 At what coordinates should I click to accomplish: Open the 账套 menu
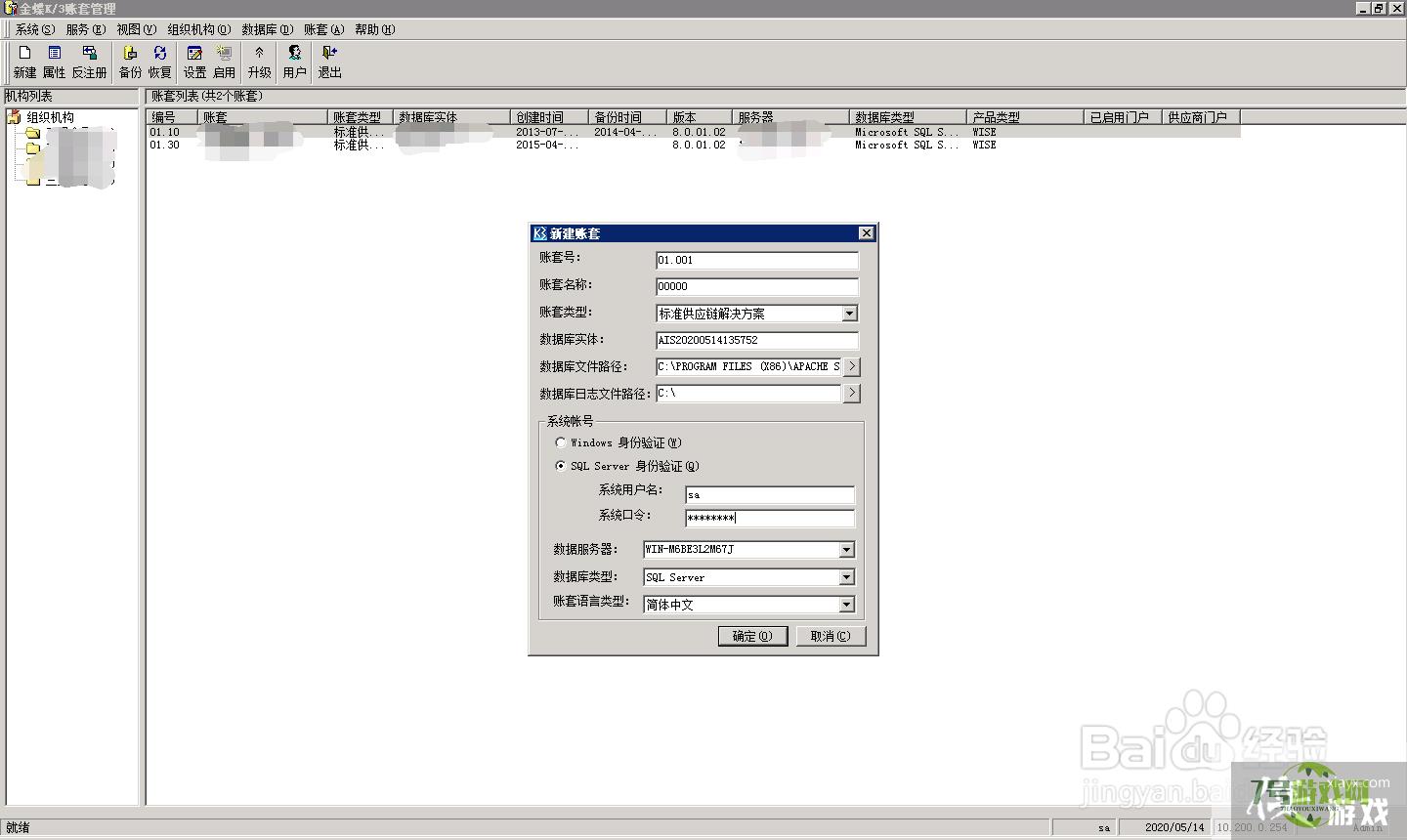coord(323,30)
